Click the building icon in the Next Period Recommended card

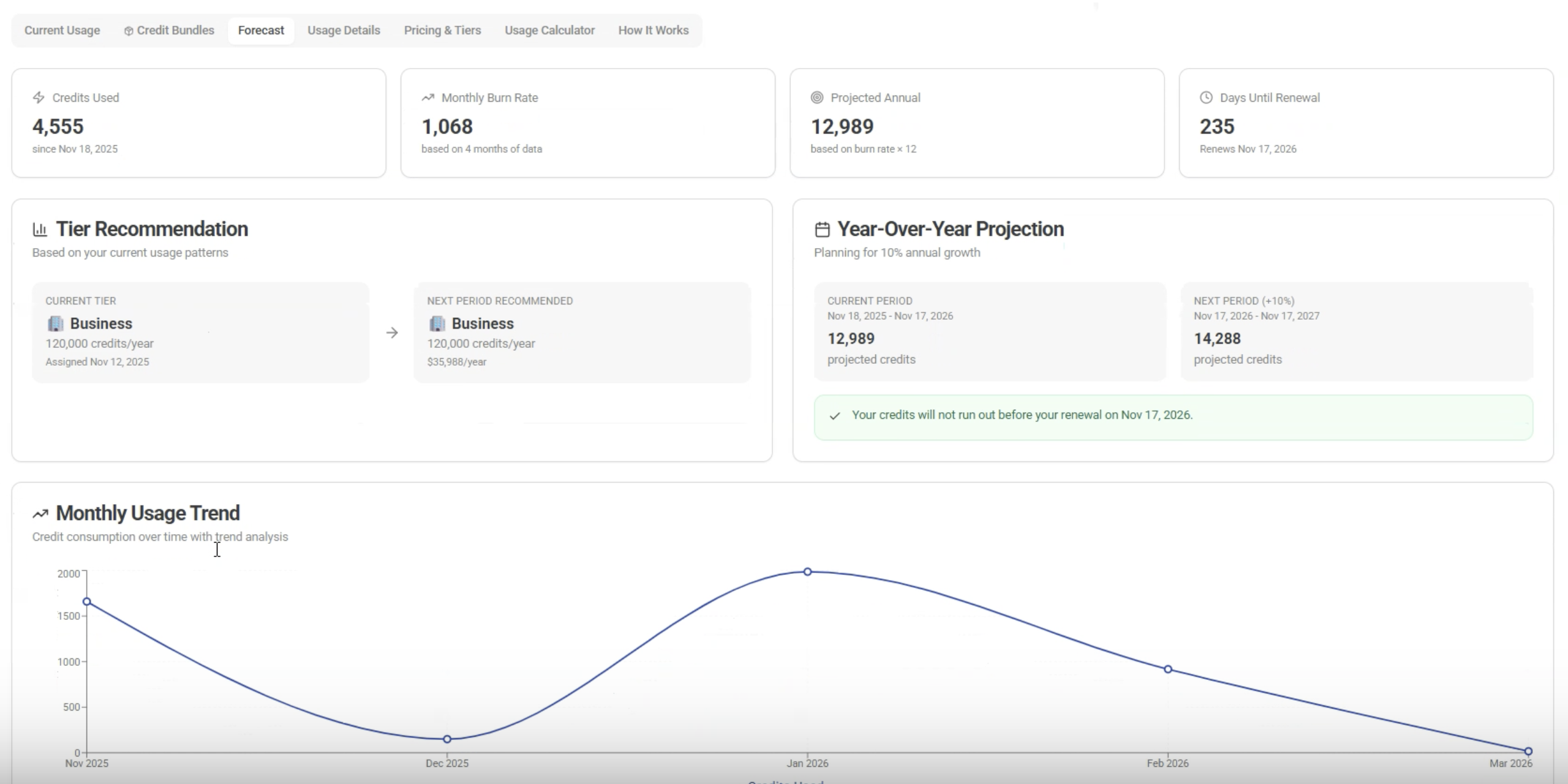(437, 323)
